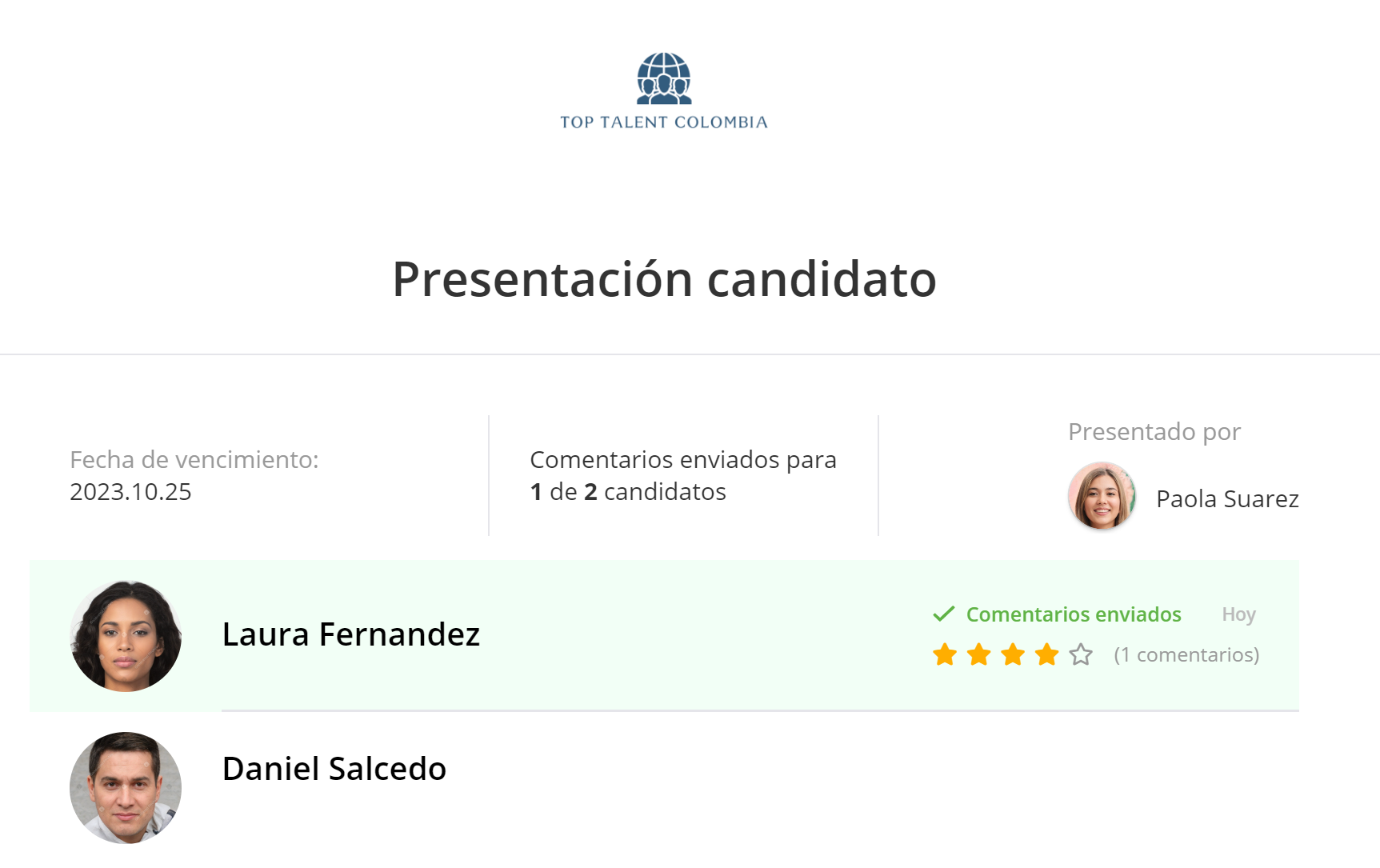Click the first rating star
The width and height of the screenshot is (1380, 868).
(x=945, y=654)
